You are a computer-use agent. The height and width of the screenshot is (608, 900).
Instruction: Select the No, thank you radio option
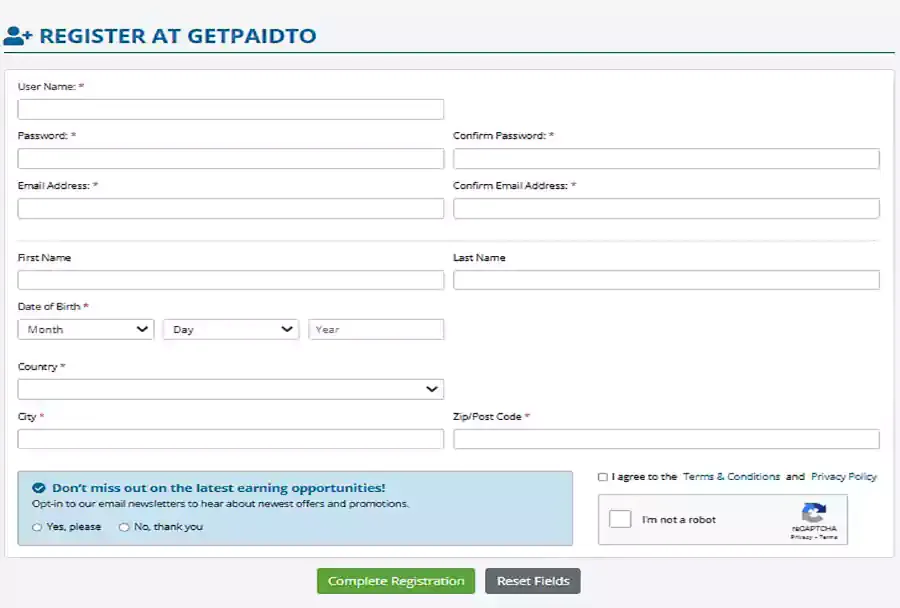click(x=124, y=527)
